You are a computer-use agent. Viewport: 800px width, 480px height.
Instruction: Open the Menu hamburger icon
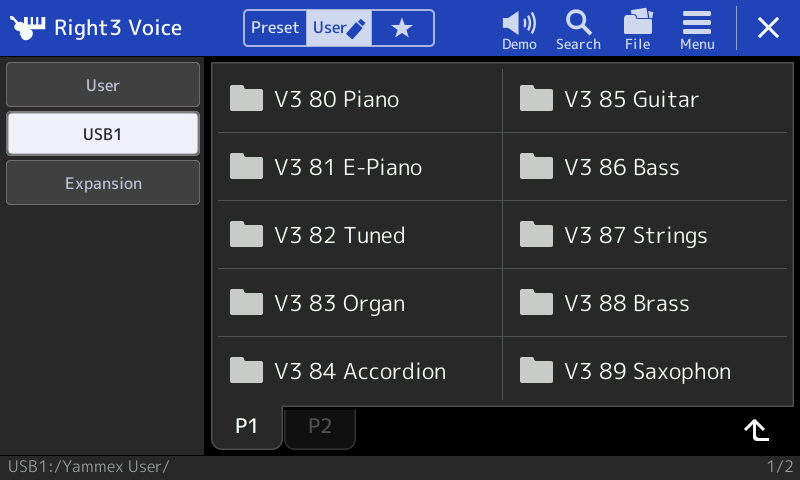tap(697, 30)
